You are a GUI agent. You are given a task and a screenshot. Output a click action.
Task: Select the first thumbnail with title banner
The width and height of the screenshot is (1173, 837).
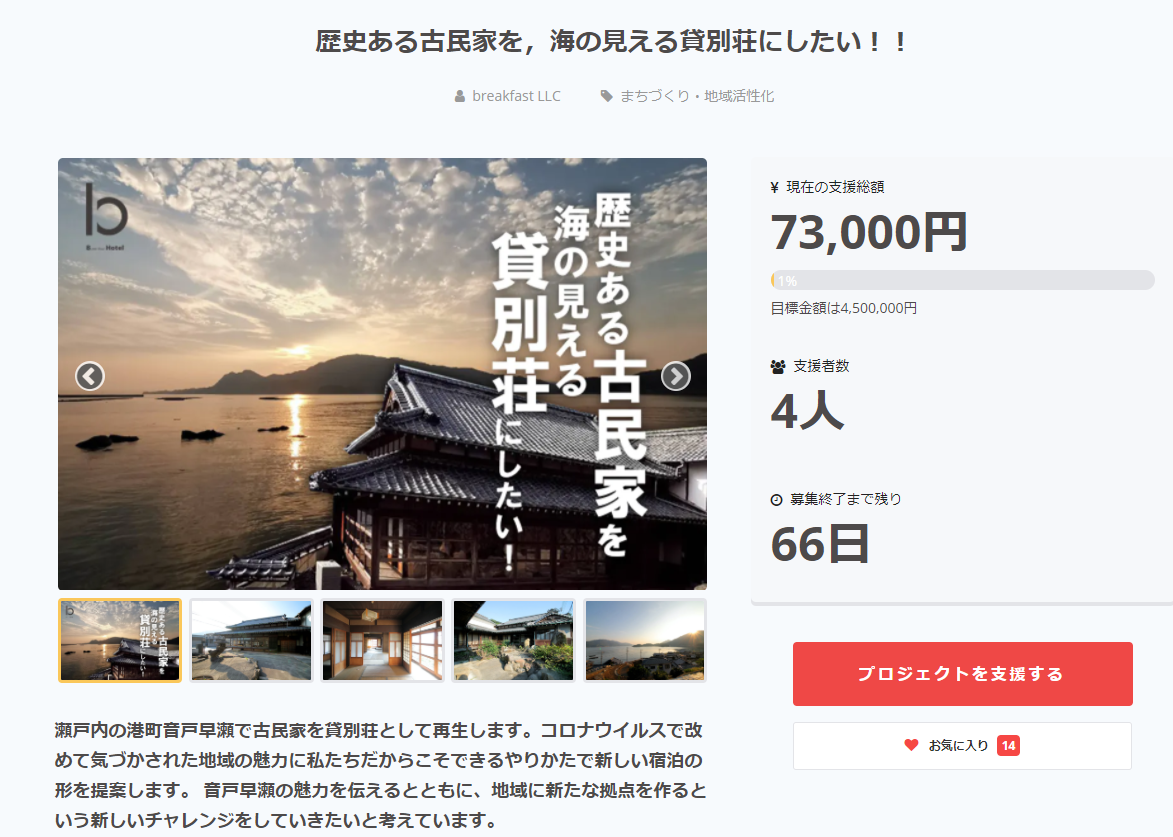click(x=120, y=640)
